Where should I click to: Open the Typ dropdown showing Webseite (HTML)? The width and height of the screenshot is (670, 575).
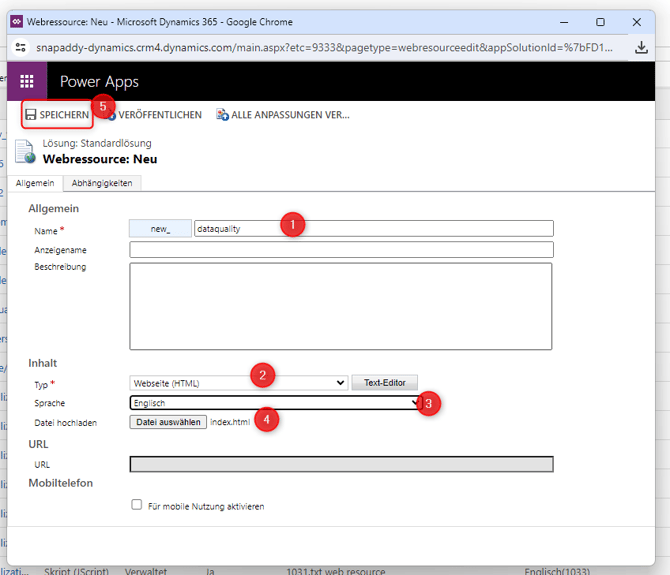tap(239, 382)
